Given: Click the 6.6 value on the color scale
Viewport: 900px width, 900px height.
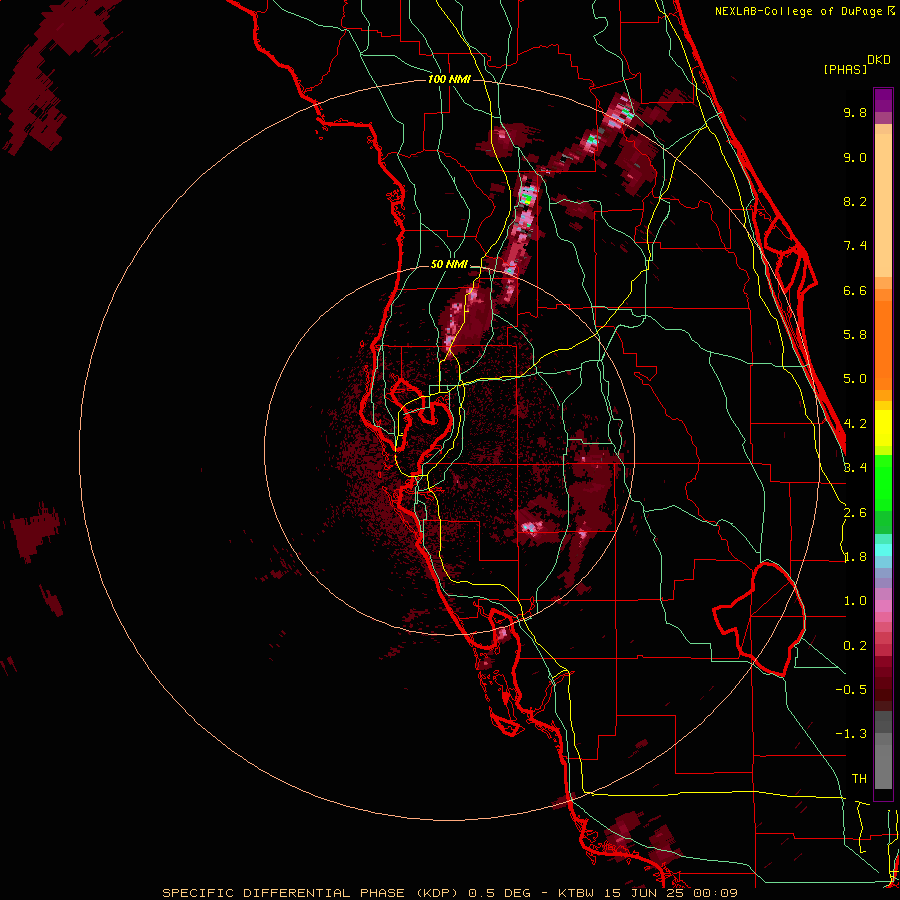Looking at the screenshot, I should click(855, 290).
